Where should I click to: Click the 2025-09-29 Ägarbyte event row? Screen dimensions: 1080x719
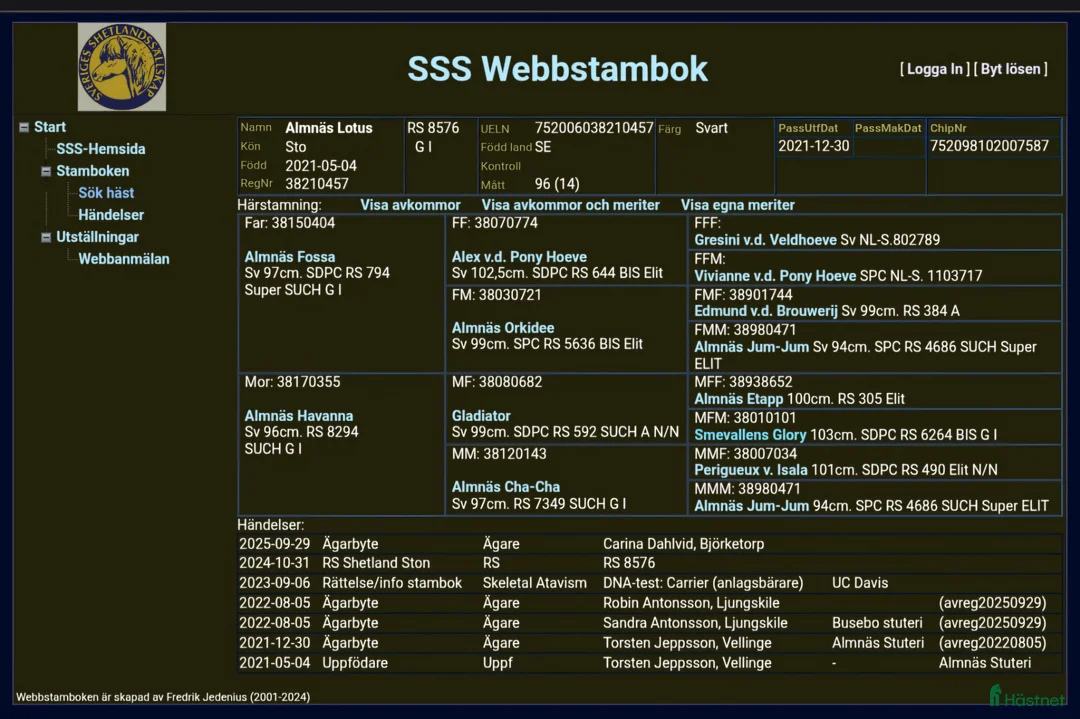click(649, 543)
